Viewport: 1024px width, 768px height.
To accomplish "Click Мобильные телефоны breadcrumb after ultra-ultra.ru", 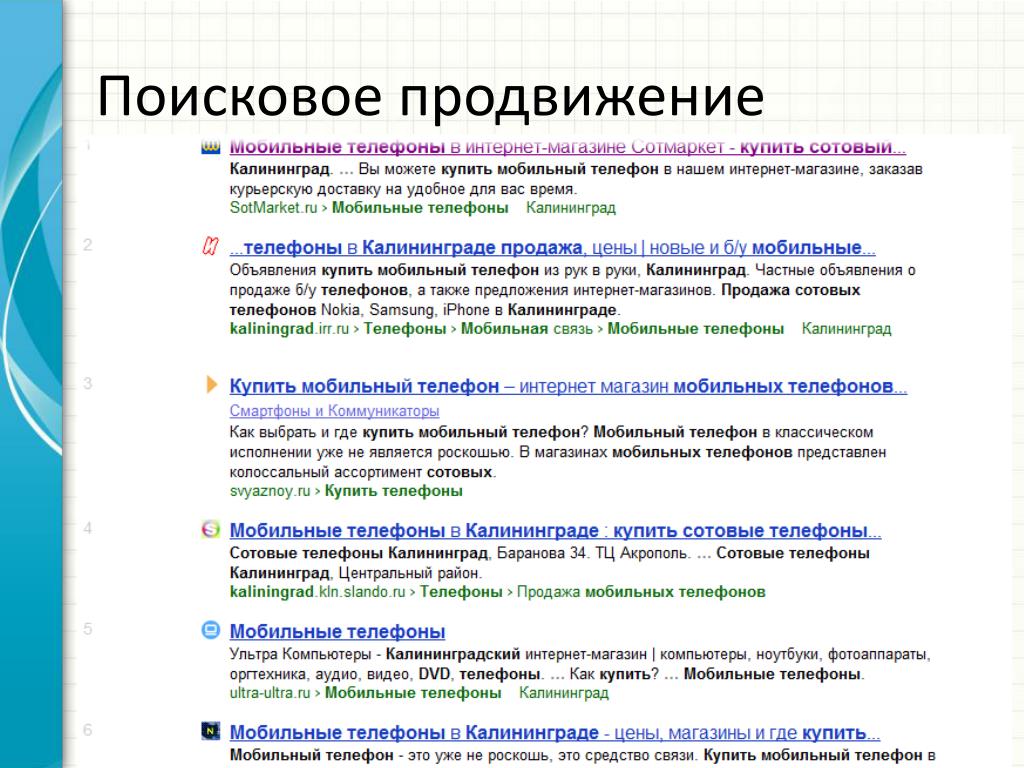I will pyautogui.click(x=413, y=693).
